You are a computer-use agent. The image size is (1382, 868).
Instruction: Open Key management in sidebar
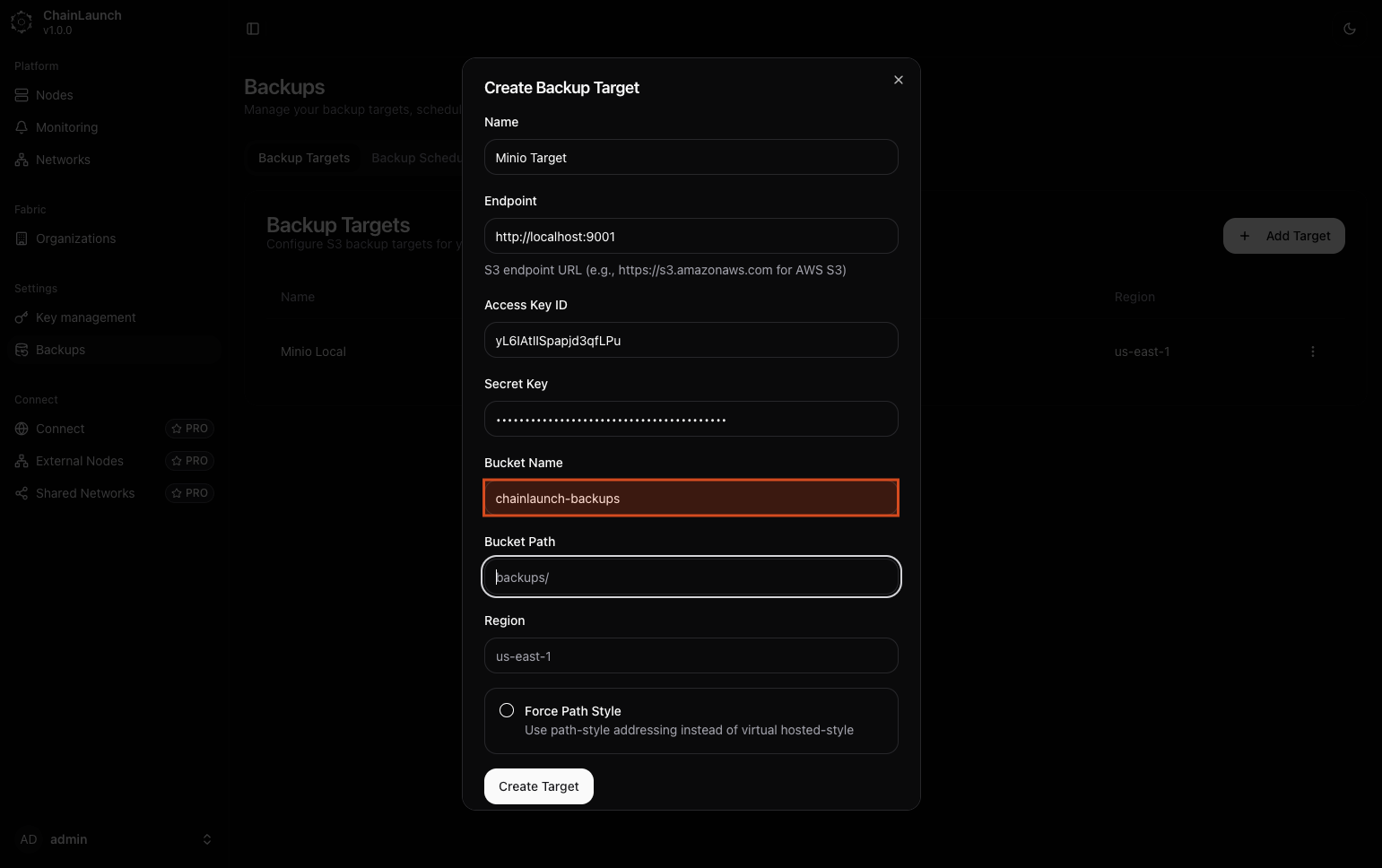click(x=85, y=317)
